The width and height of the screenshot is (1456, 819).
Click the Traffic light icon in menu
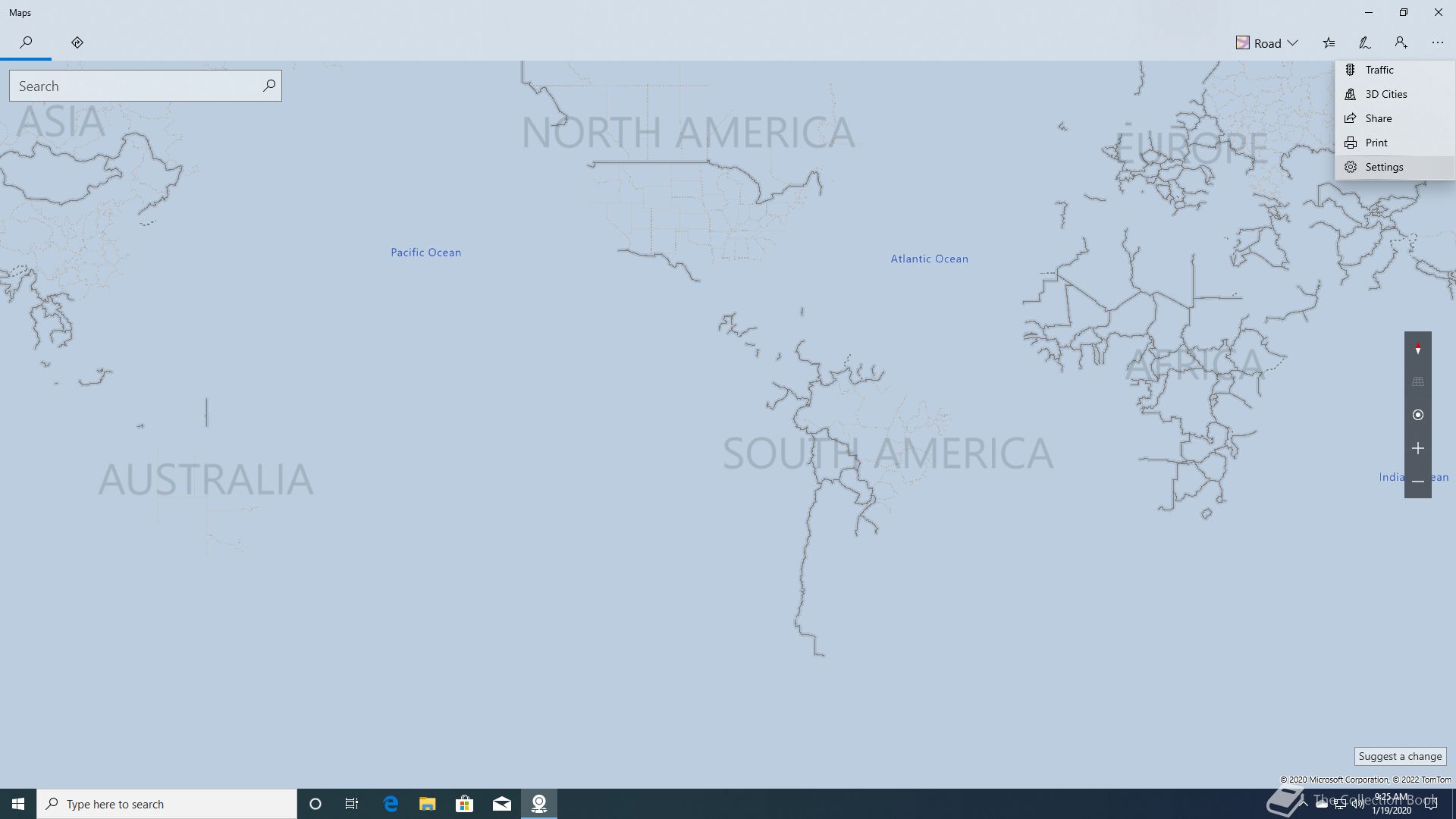1350,70
